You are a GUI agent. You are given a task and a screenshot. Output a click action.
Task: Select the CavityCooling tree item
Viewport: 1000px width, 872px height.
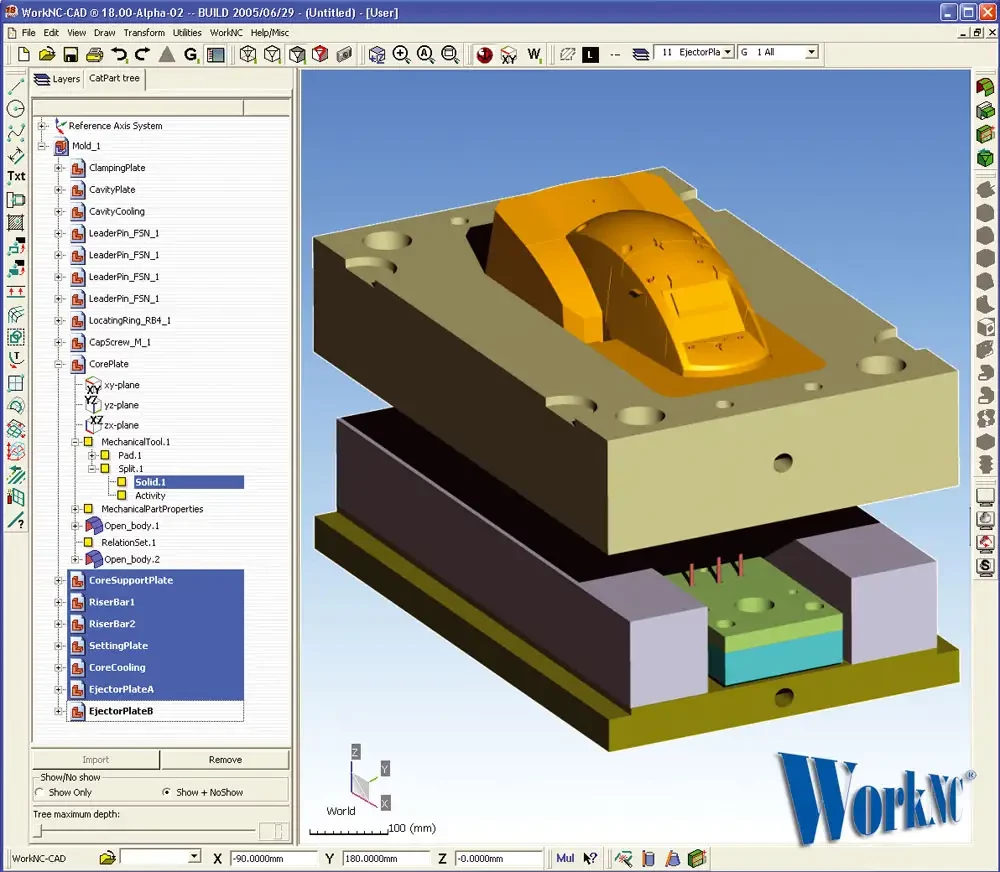tap(117, 211)
